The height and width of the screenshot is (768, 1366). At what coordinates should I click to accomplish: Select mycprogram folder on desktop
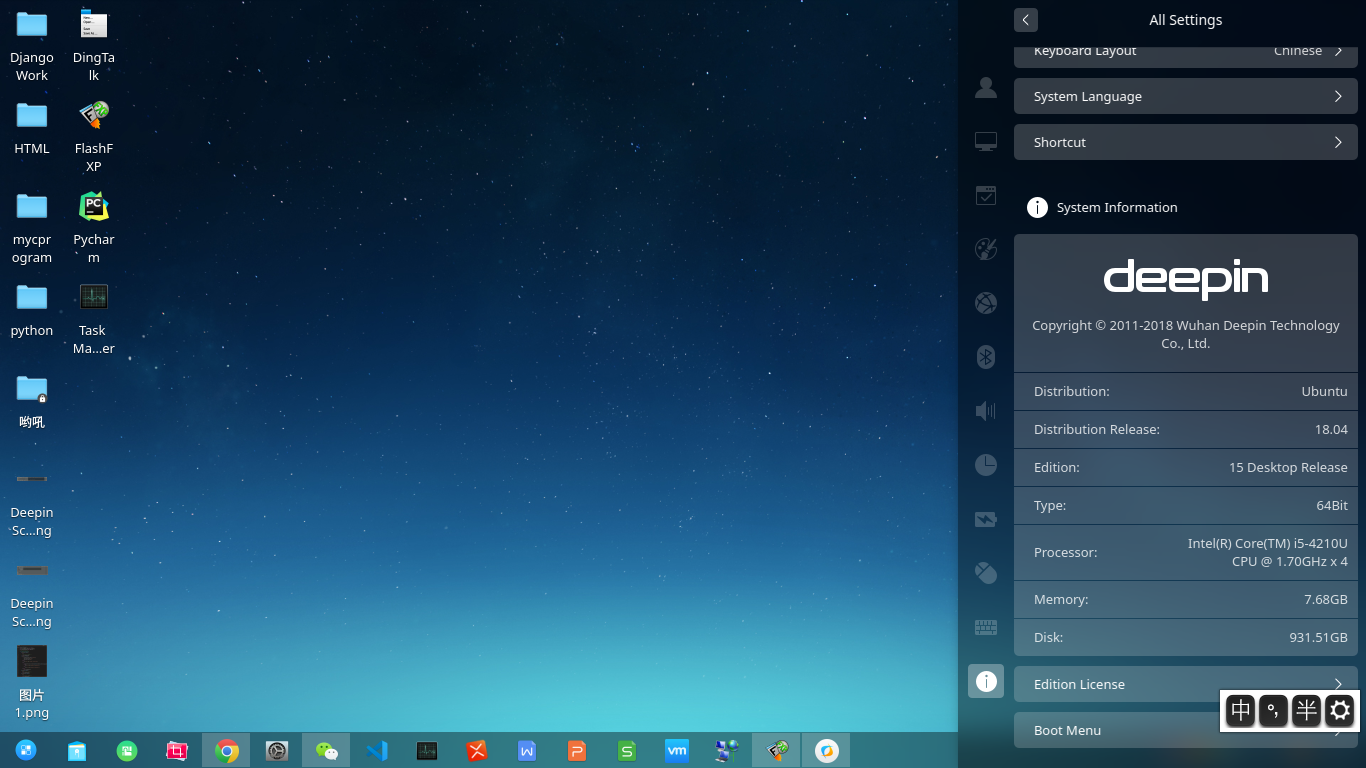pyautogui.click(x=32, y=227)
